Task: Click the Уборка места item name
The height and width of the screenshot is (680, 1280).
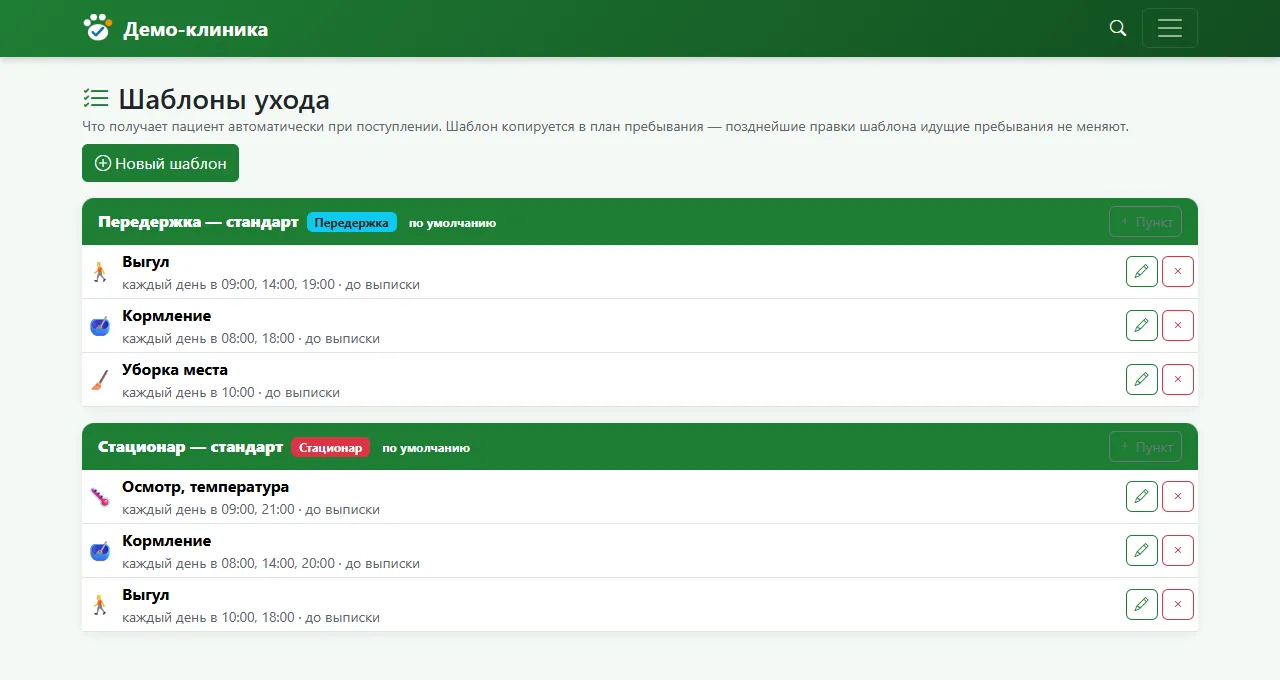Action: coord(175,370)
